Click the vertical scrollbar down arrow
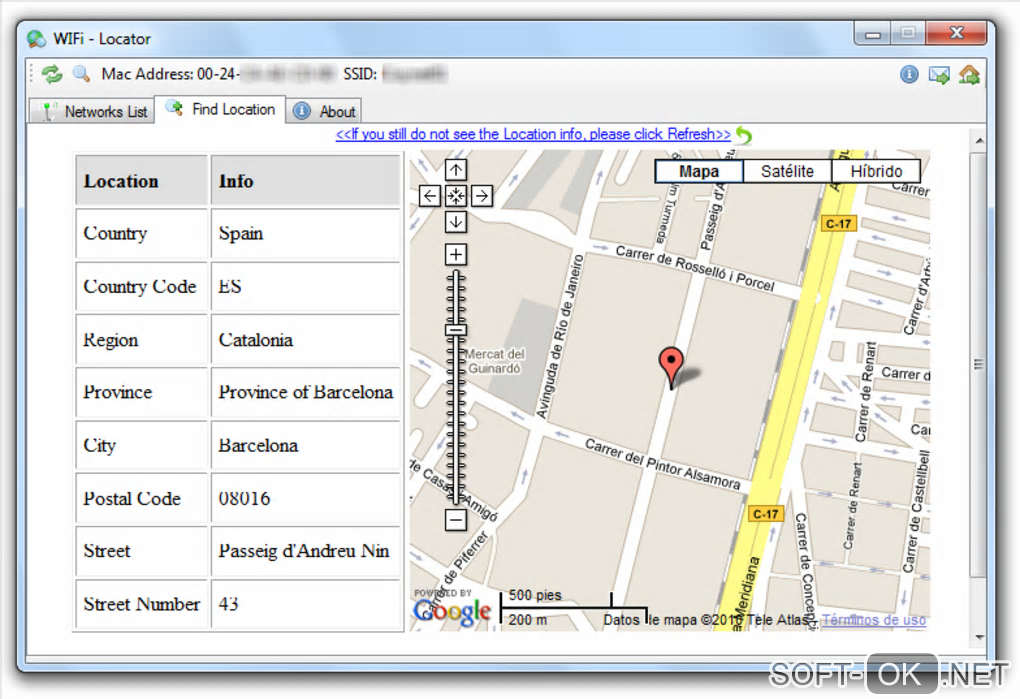This screenshot has width=1020, height=699. pos(979,638)
